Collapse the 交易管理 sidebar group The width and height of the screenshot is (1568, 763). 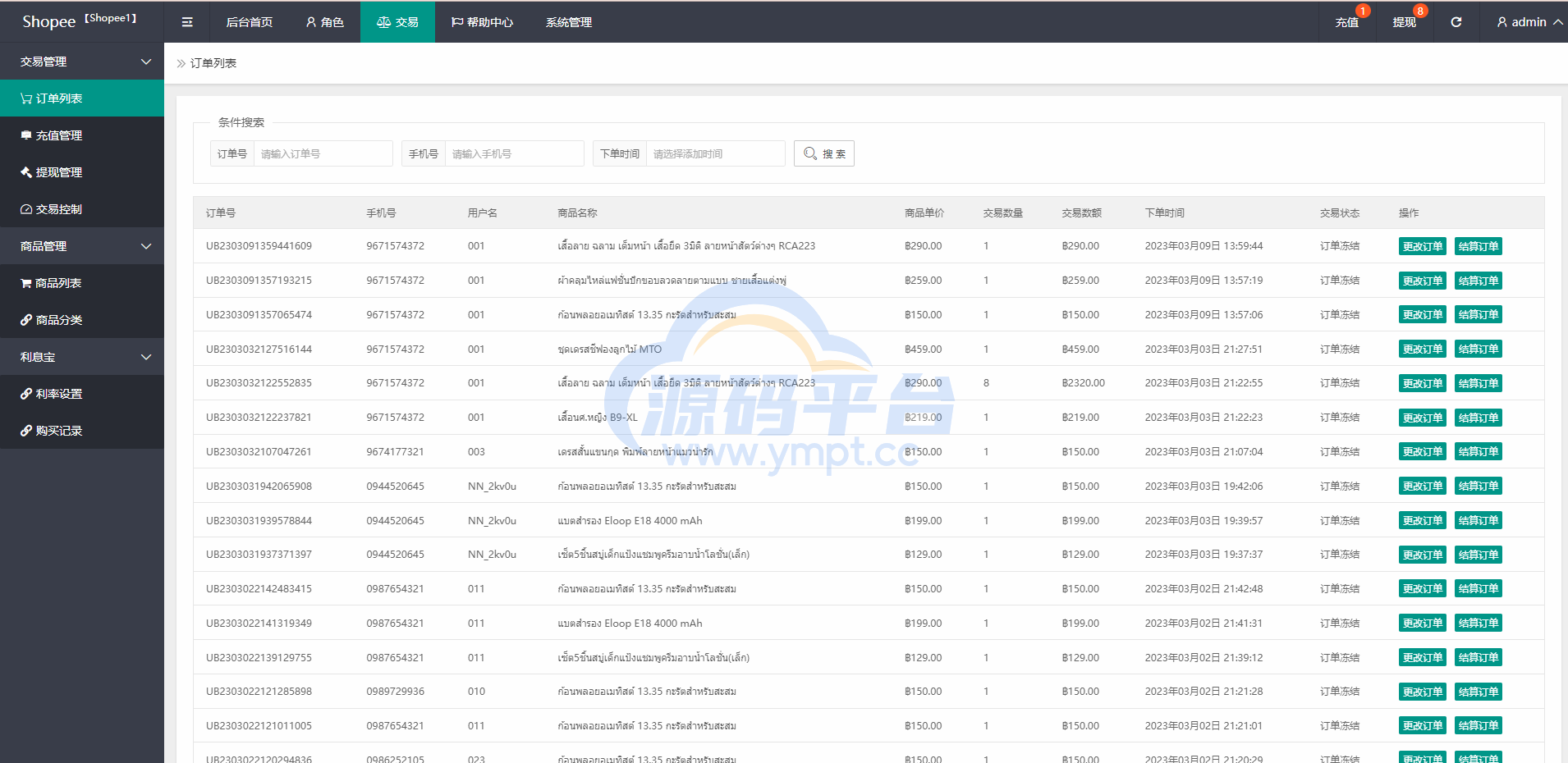click(82, 62)
